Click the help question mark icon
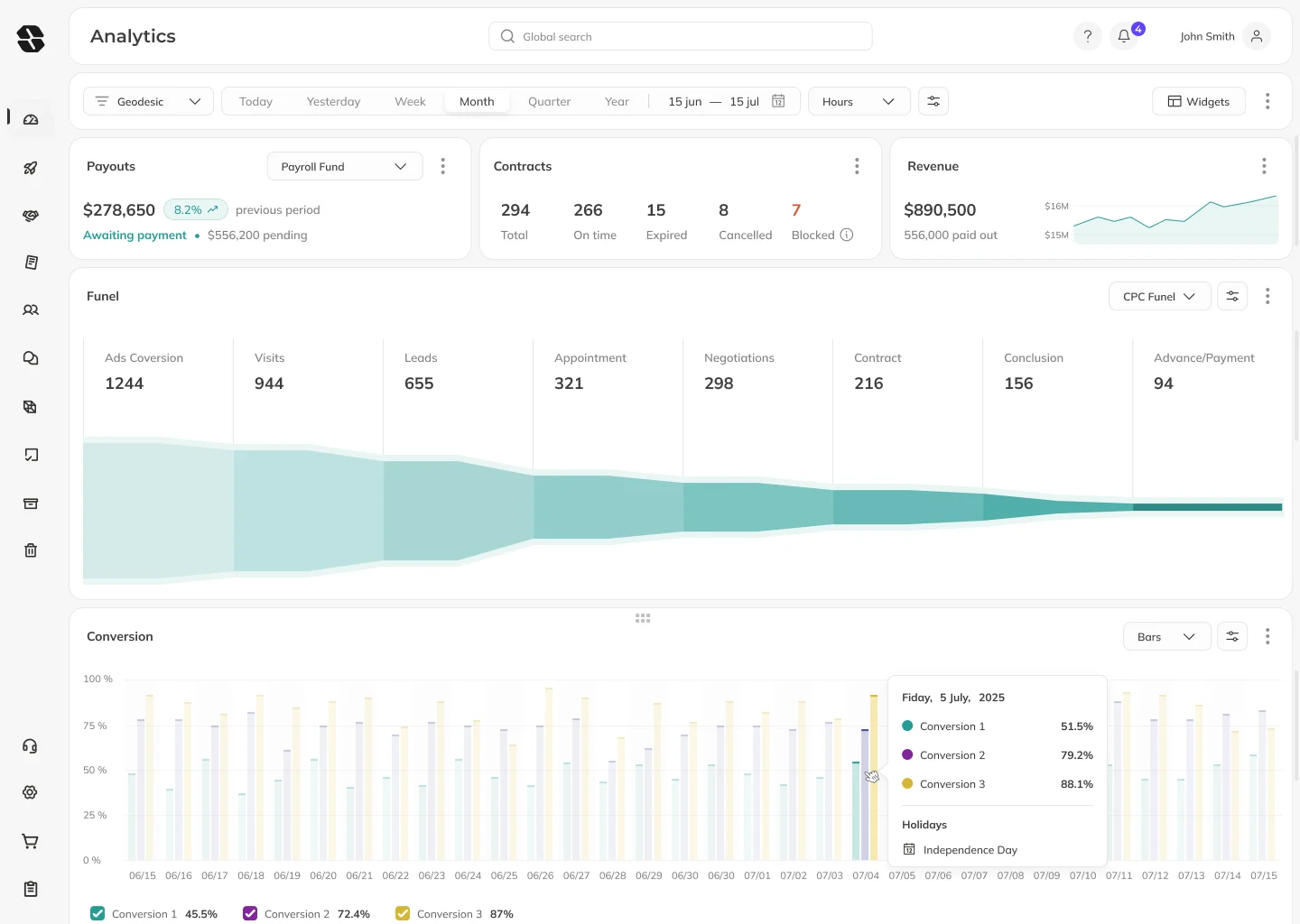Image resolution: width=1300 pixels, height=924 pixels. [1087, 36]
